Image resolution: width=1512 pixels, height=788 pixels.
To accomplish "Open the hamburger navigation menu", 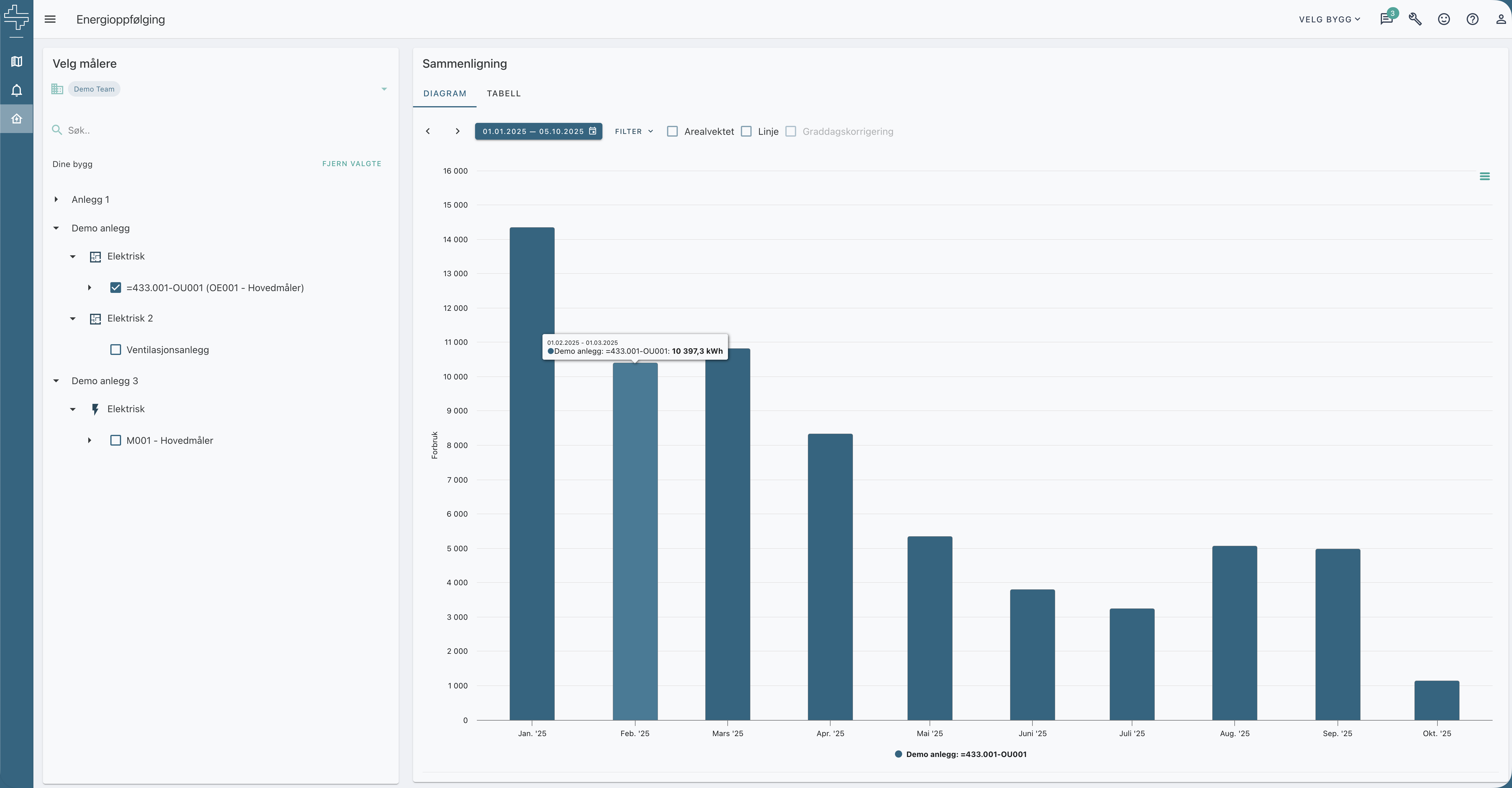I will (50, 19).
